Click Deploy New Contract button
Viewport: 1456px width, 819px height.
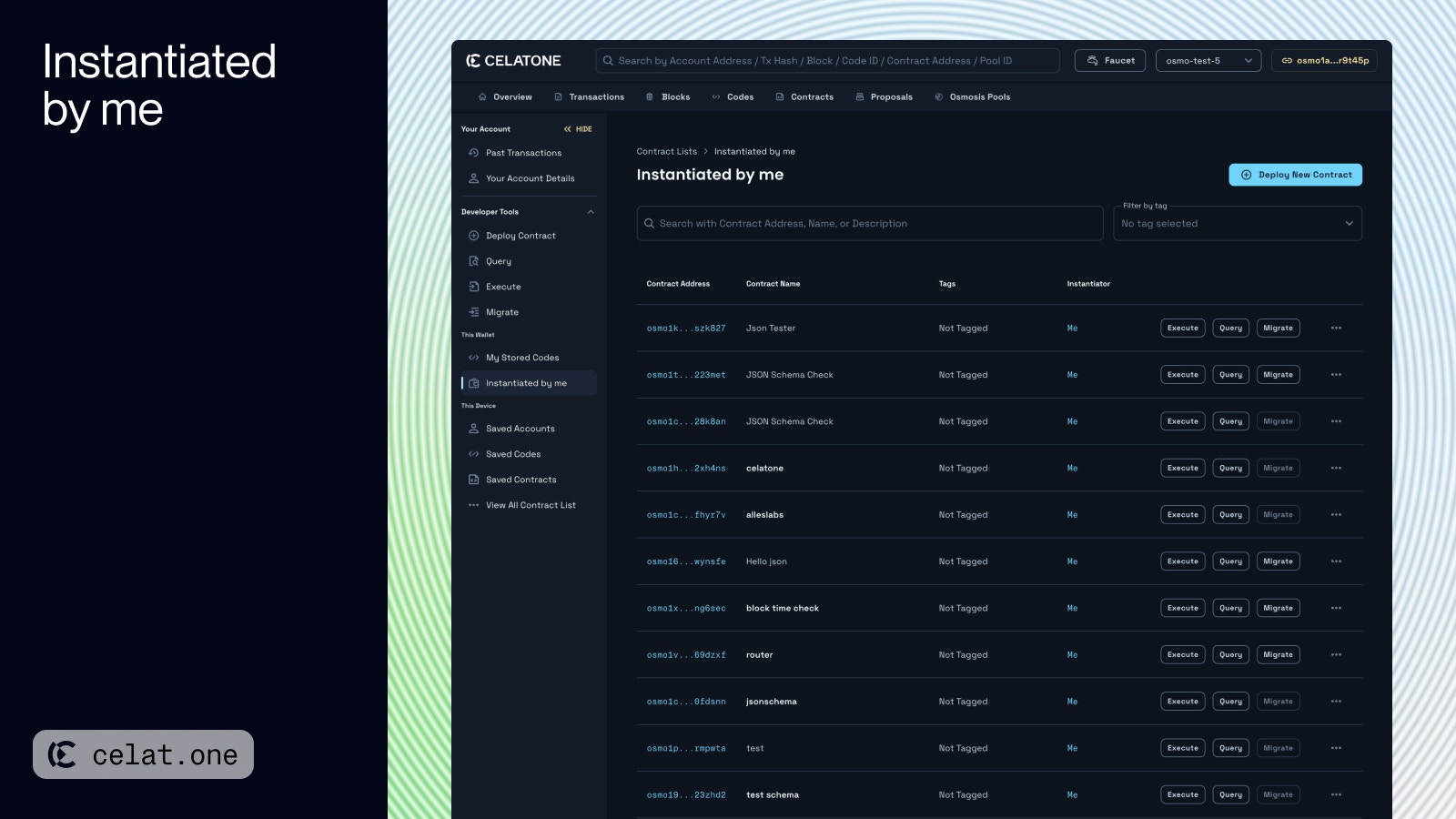pos(1295,175)
